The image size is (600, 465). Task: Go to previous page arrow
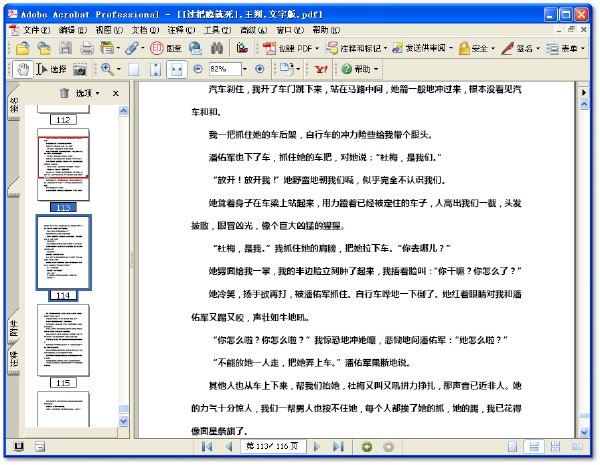tap(229, 447)
